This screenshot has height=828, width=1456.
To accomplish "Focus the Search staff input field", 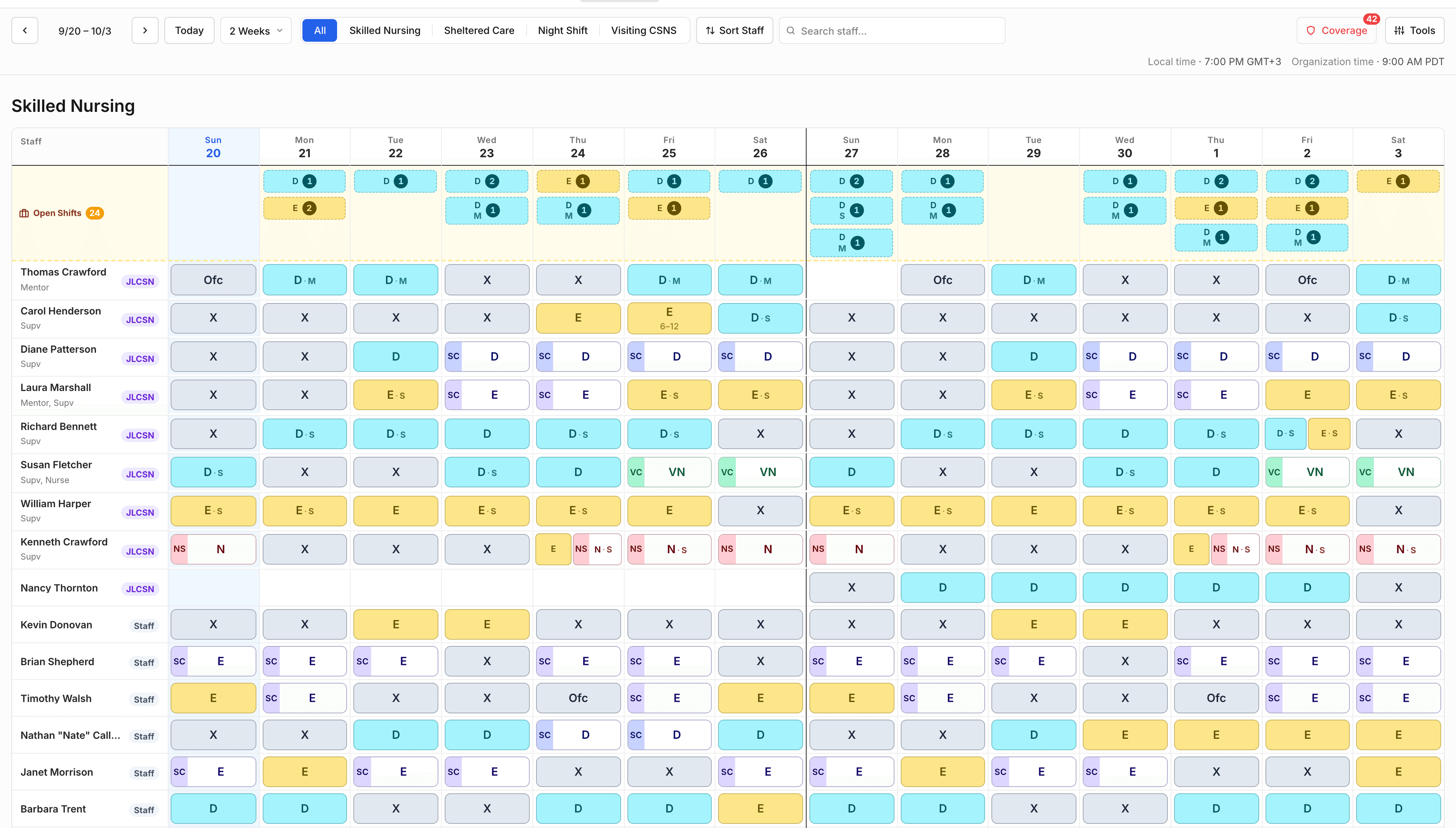I will [x=892, y=31].
